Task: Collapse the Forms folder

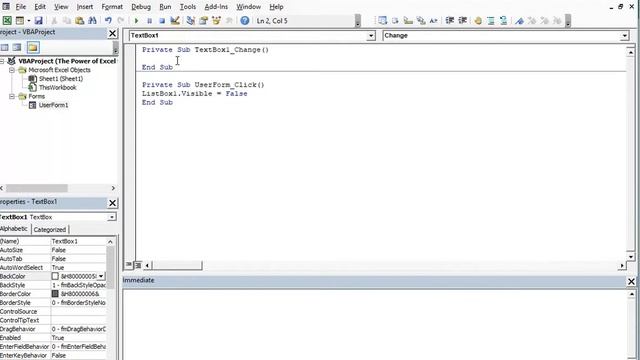Action: click(x=12, y=96)
